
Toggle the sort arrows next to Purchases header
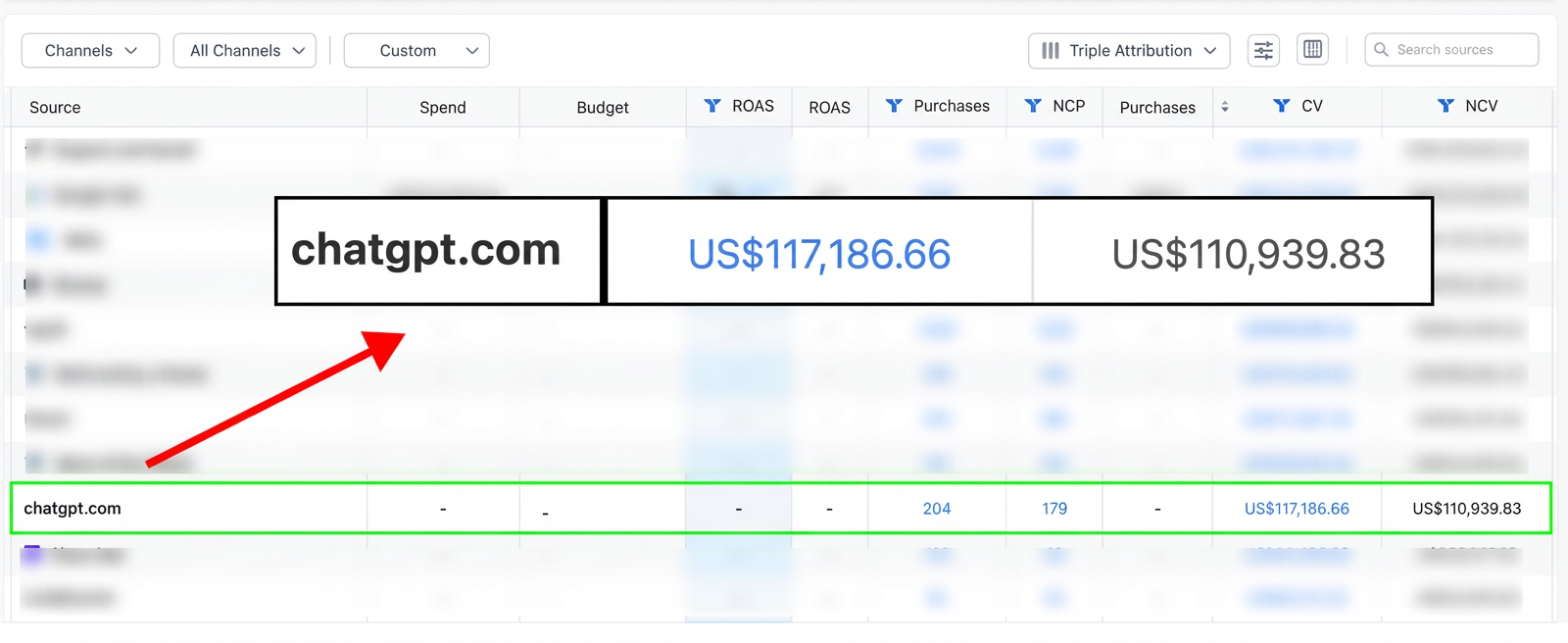1224,107
